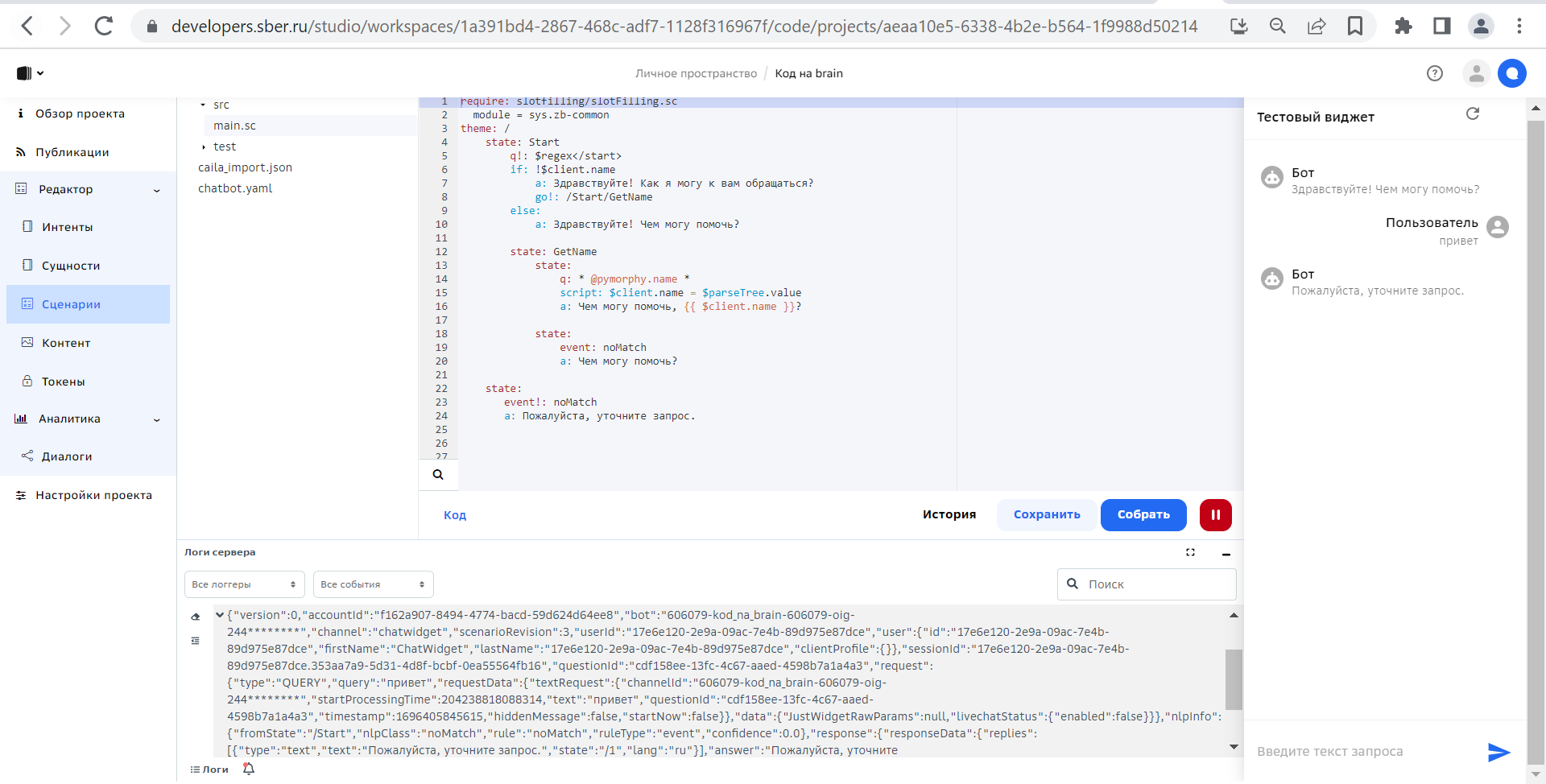Open the Личное пространство breadcrumb
The image size is (1546, 784).
696,73
